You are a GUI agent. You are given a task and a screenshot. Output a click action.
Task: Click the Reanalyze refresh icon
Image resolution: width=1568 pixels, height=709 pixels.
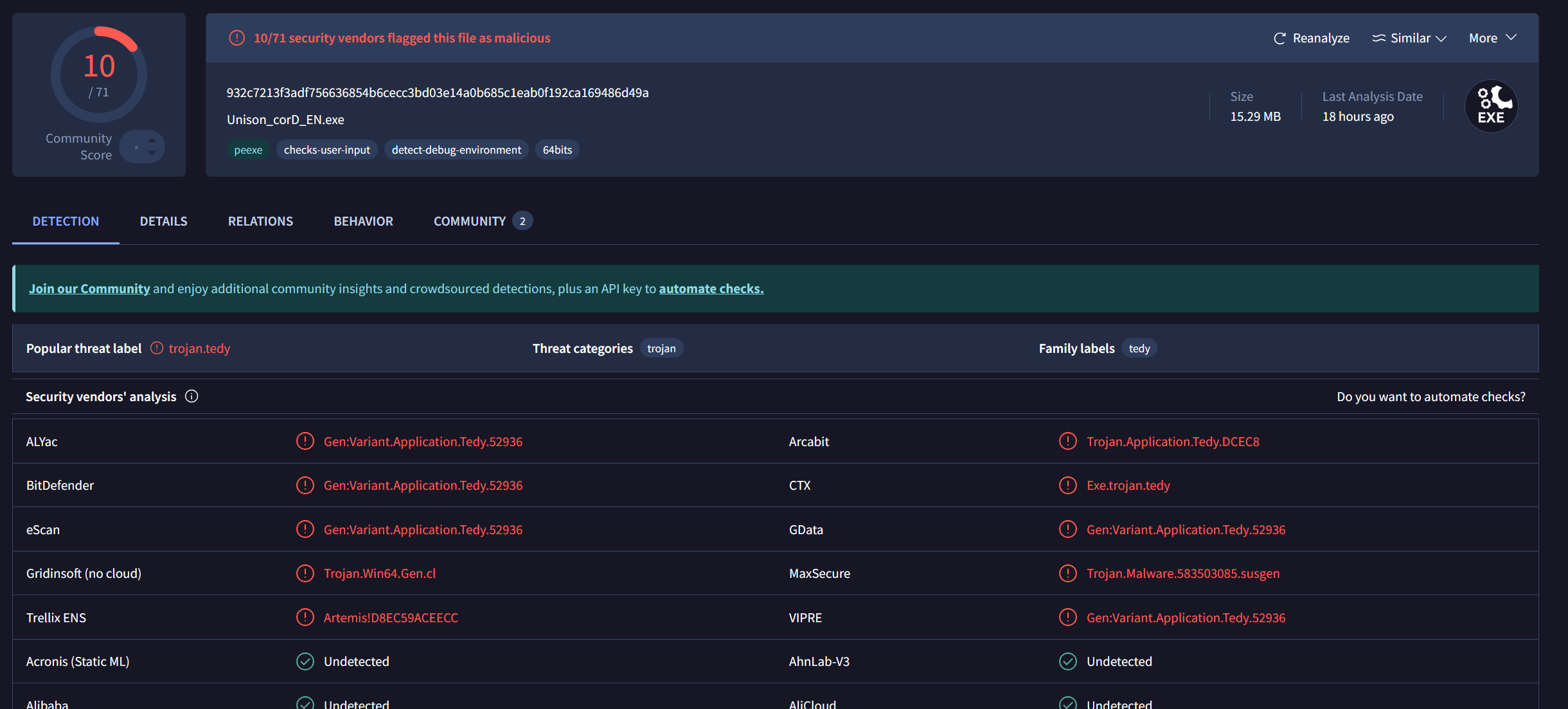tap(1279, 39)
